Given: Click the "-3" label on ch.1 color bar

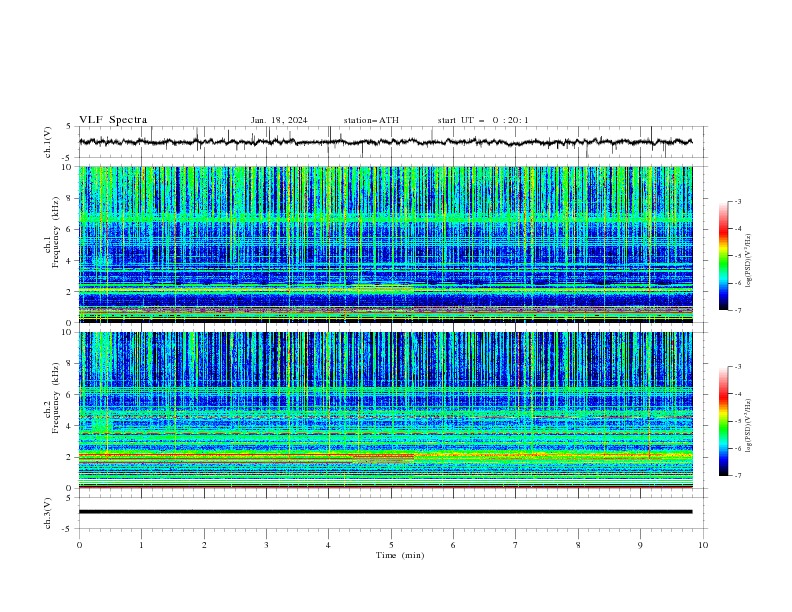Looking at the screenshot, I should tap(737, 201).
